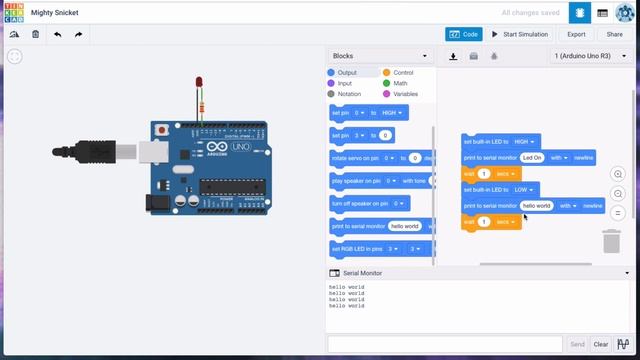Click the blocks workspace trash can
640x360 pixels.
(x=611, y=241)
